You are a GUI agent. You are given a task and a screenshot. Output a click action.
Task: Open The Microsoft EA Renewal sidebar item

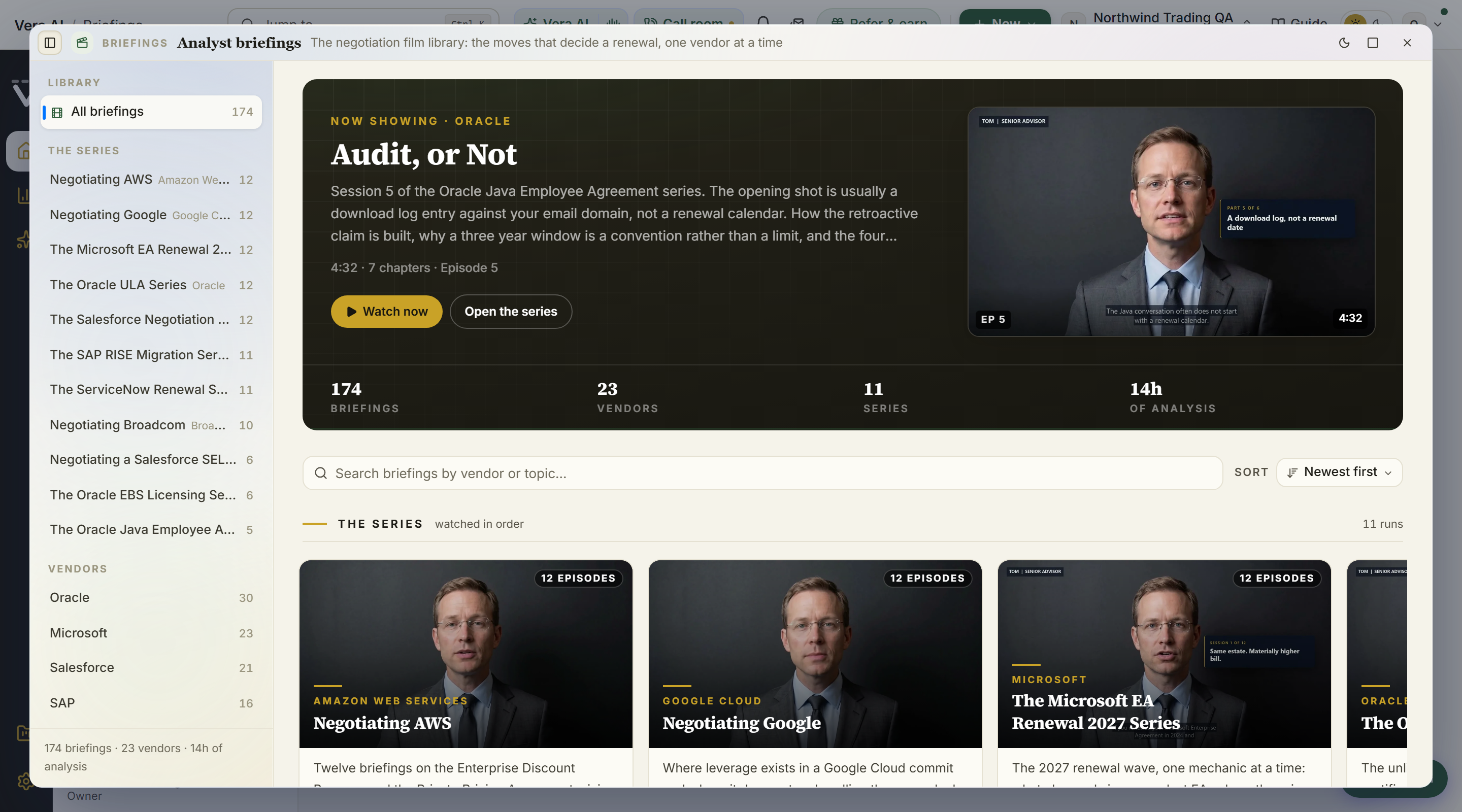tap(151, 250)
